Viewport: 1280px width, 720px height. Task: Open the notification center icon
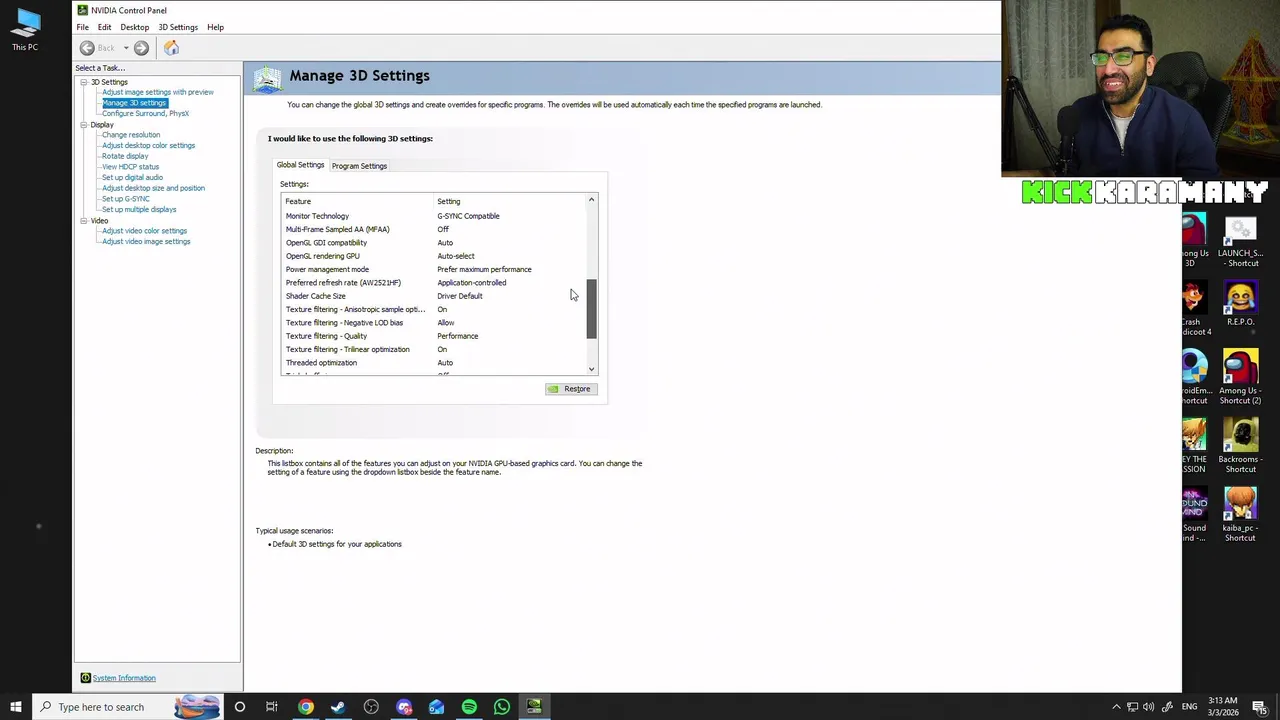tap(1260, 707)
